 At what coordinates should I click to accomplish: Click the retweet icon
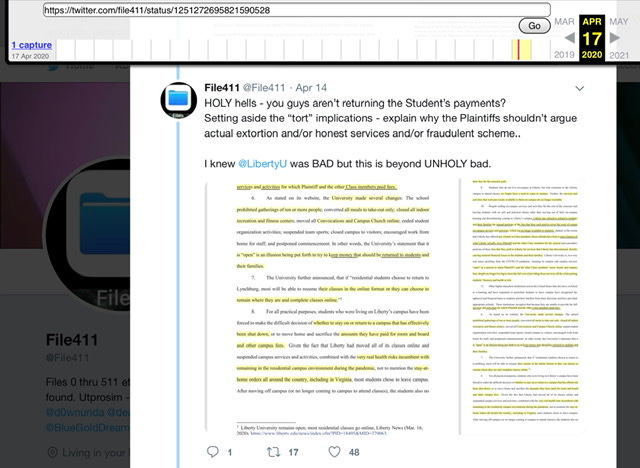click(x=273, y=452)
